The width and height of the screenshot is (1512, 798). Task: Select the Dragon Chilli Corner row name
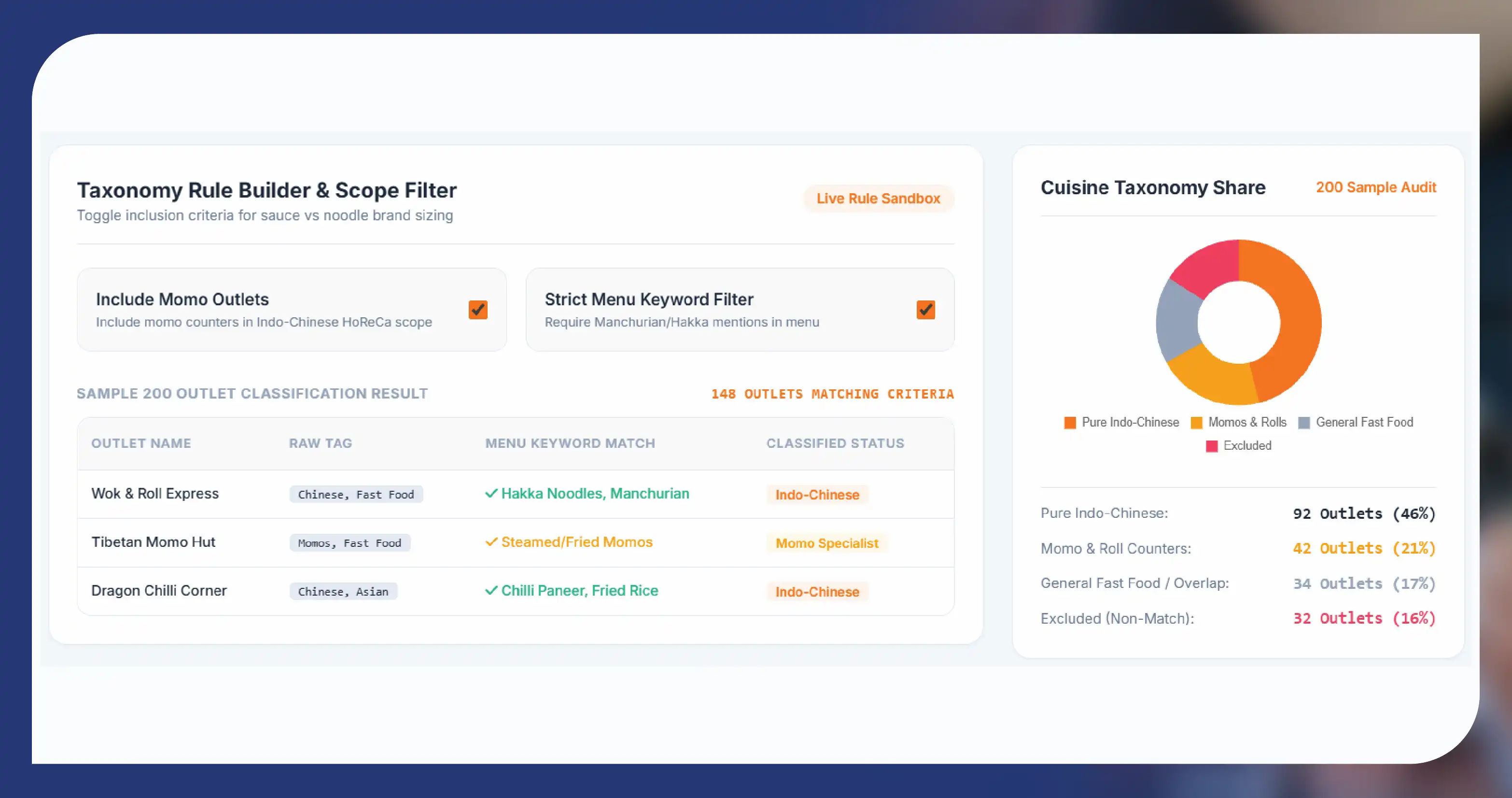tap(159, 591)
